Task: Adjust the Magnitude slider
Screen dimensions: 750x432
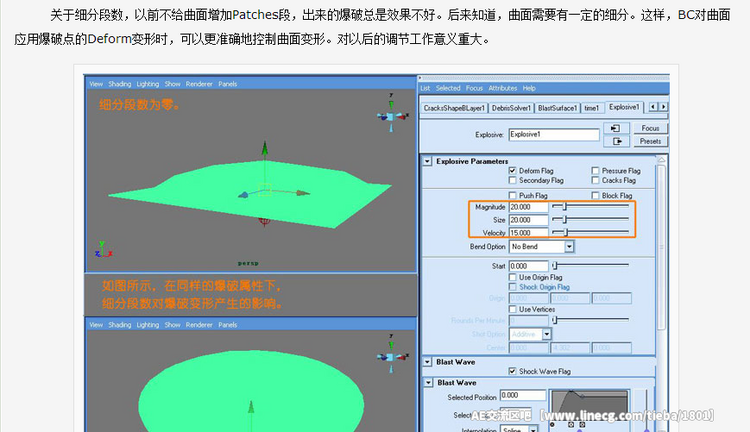Action: [590, 207]
